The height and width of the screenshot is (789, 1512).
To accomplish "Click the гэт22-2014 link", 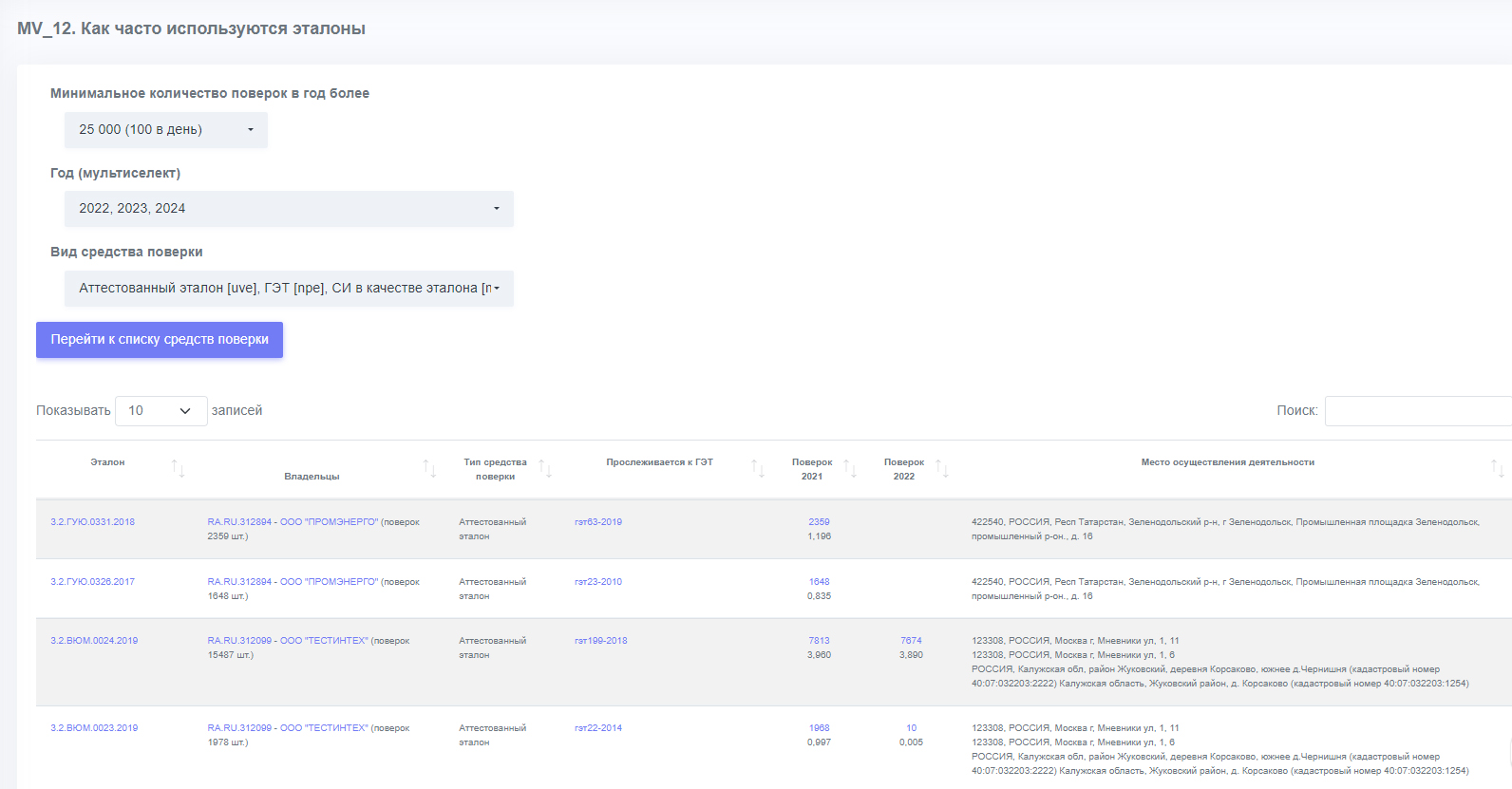I will [598, 728].
